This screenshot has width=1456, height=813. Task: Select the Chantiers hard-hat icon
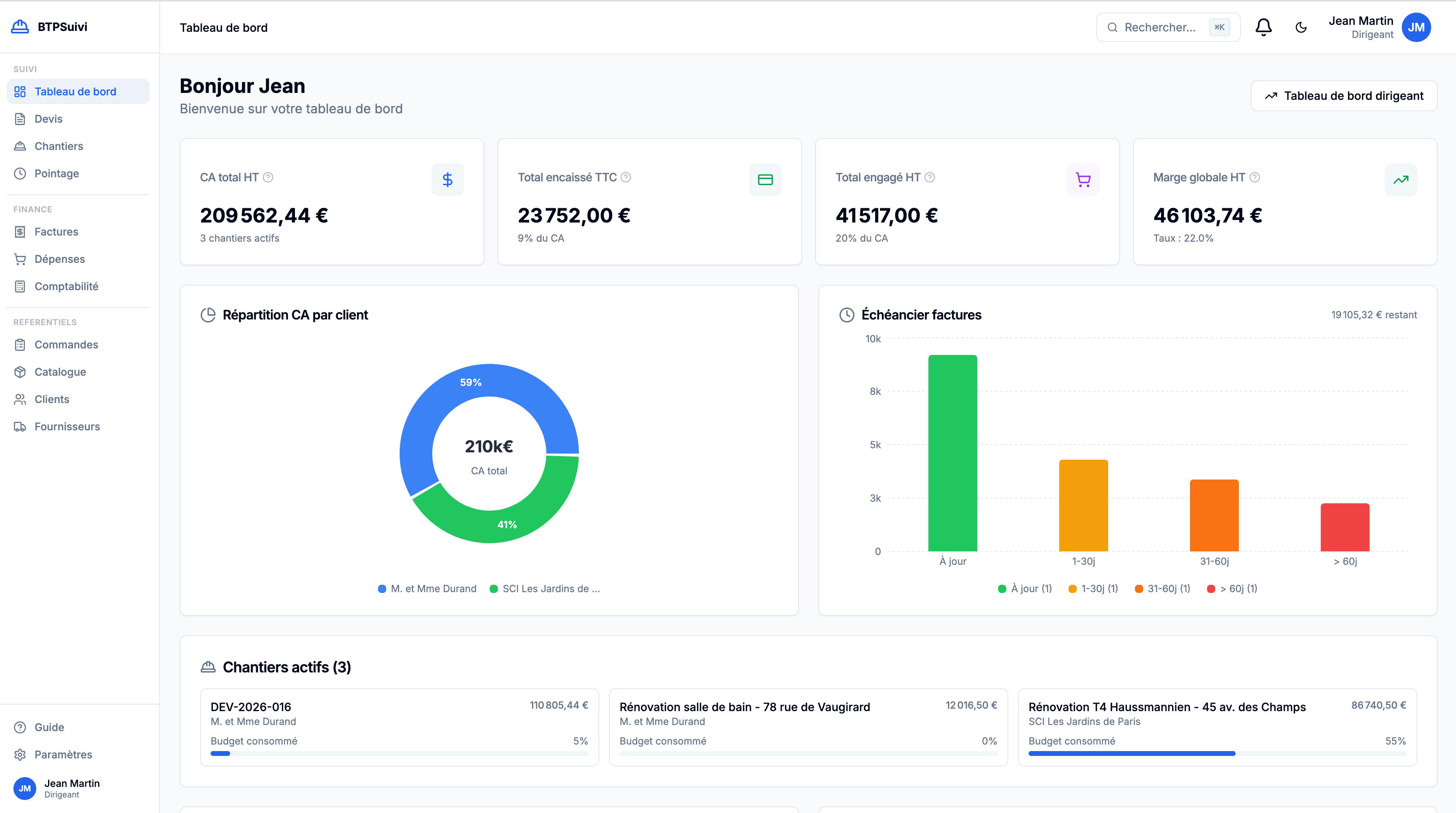(x=20, y=146)
